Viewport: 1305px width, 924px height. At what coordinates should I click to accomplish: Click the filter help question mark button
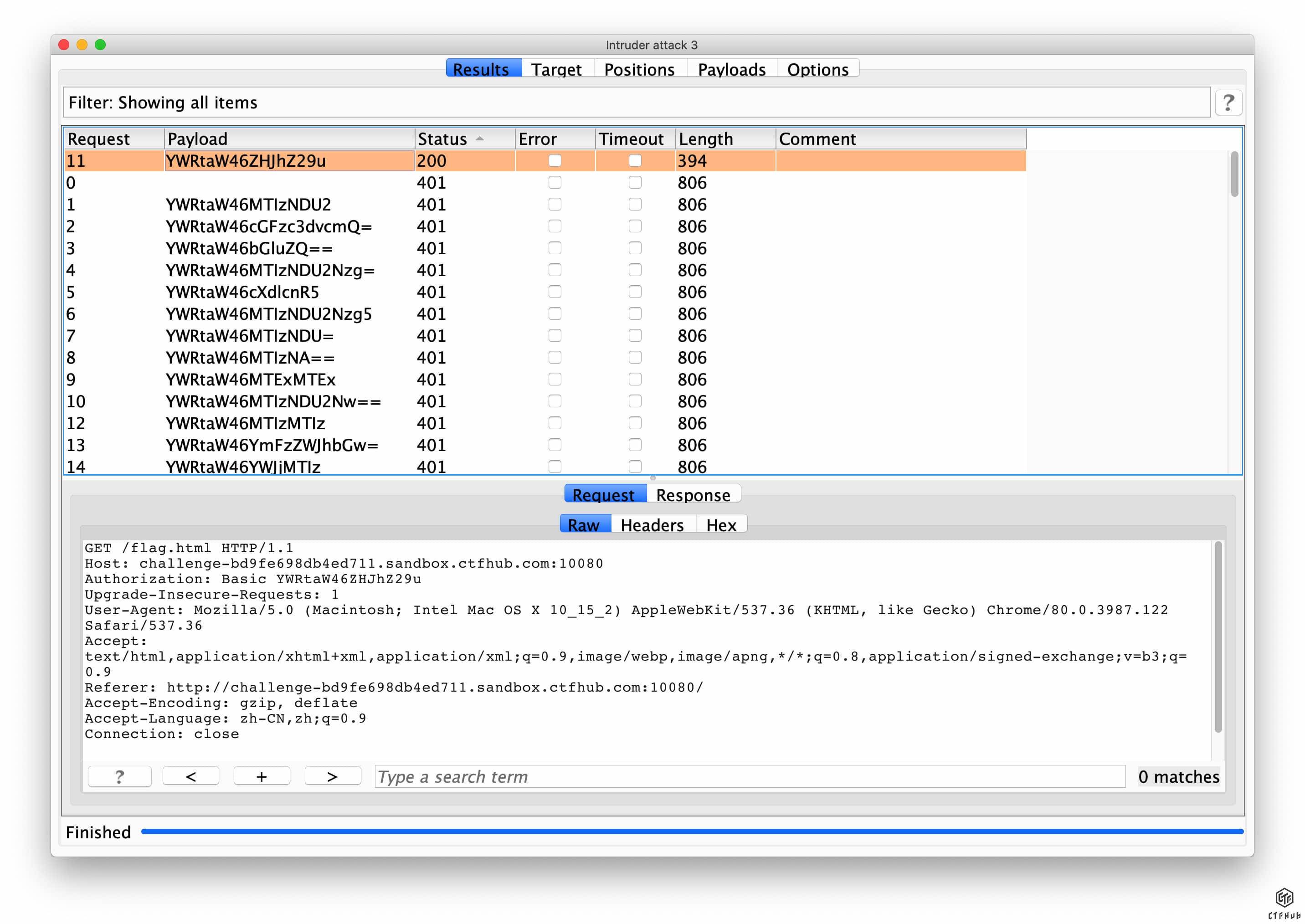point(1228,103)
